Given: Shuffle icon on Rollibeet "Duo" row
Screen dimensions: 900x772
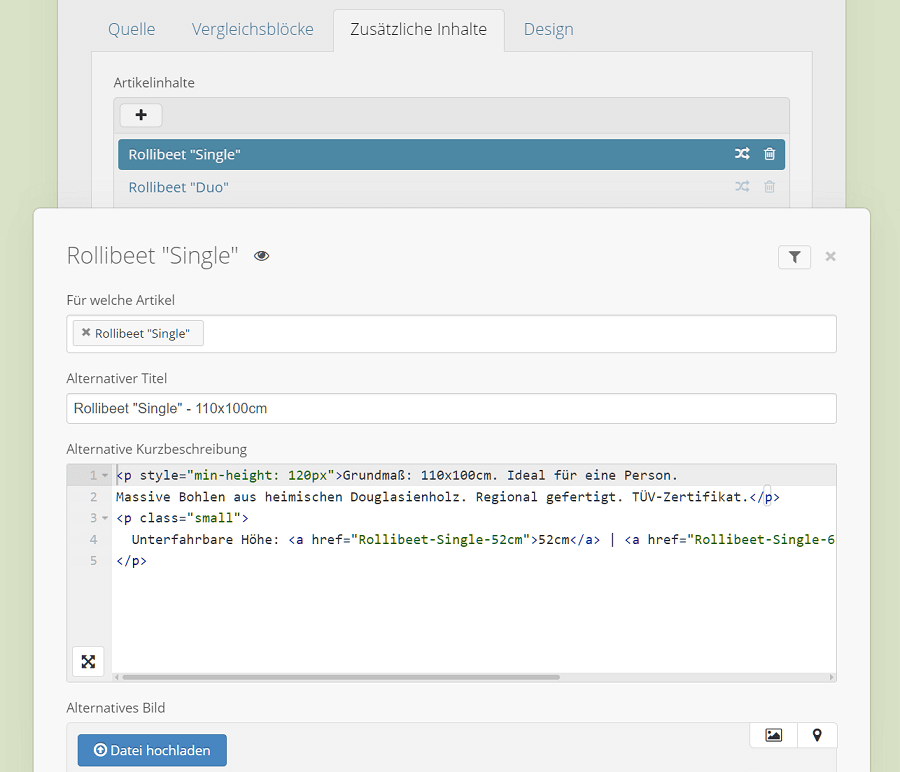Looking at the screenshot, I should coord(742,187).
